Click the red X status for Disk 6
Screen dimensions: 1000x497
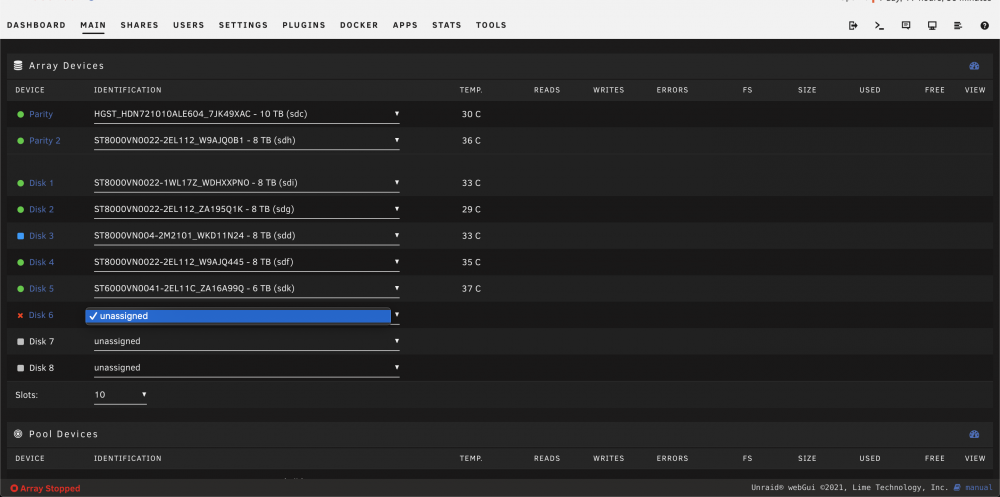coord(20,315)
